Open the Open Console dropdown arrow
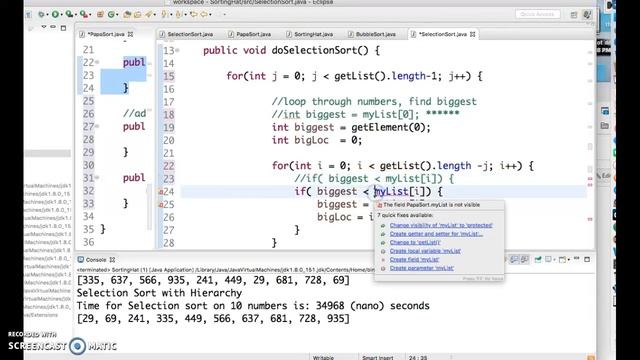This screenshot has width=640, height=360. (x=569, y=260)
